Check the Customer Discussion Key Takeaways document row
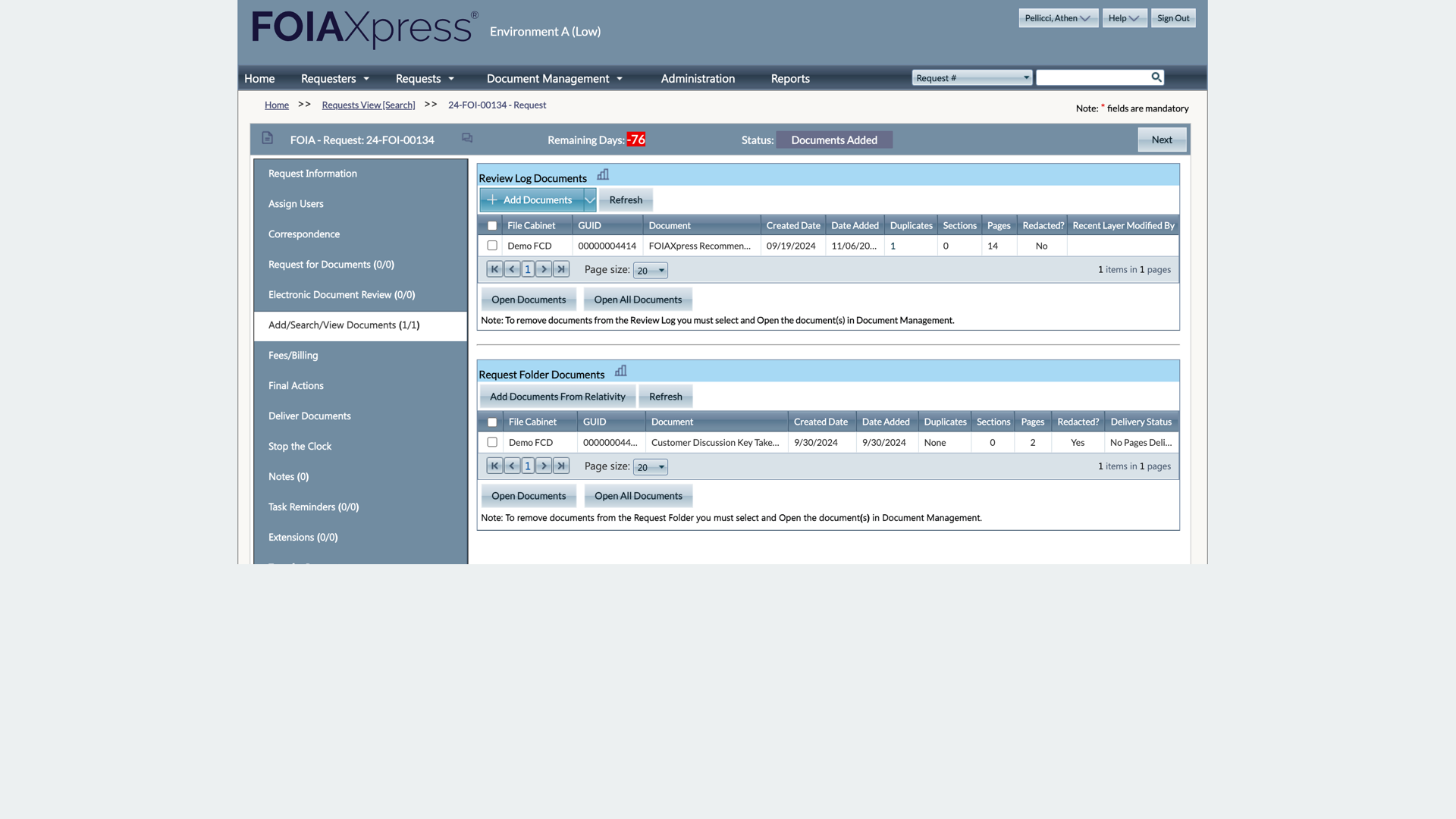Viewport: 1456px width, 819px height. 492,442
